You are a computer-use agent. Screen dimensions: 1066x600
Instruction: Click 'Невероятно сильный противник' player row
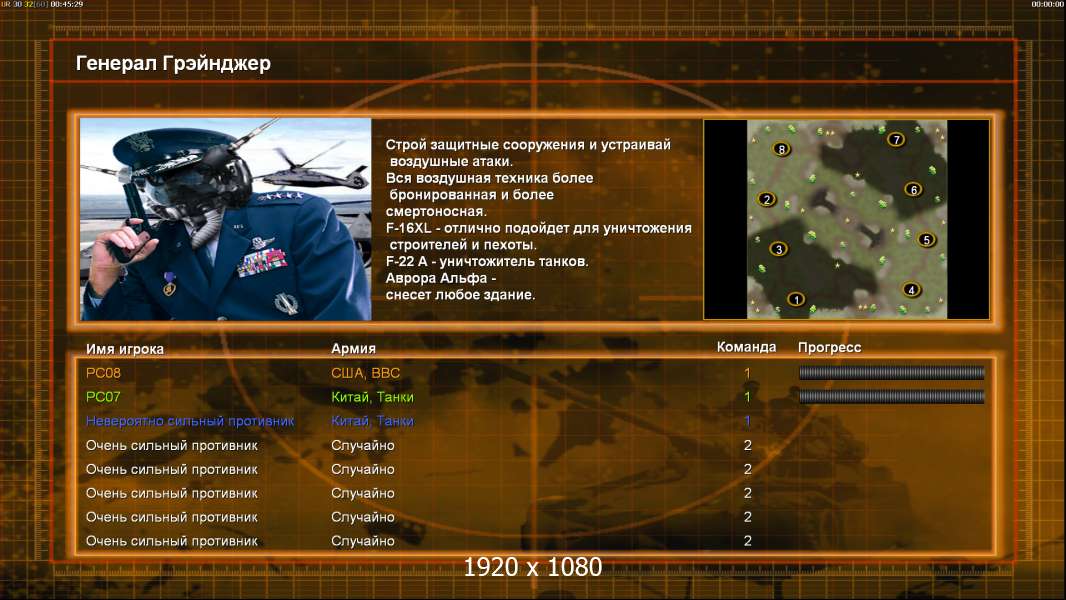[190, 421]
